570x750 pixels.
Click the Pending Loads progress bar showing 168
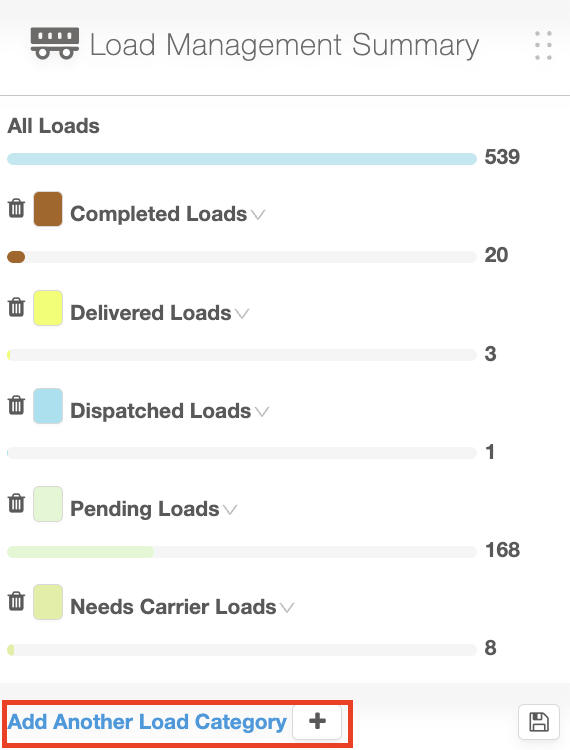point(242,552)
